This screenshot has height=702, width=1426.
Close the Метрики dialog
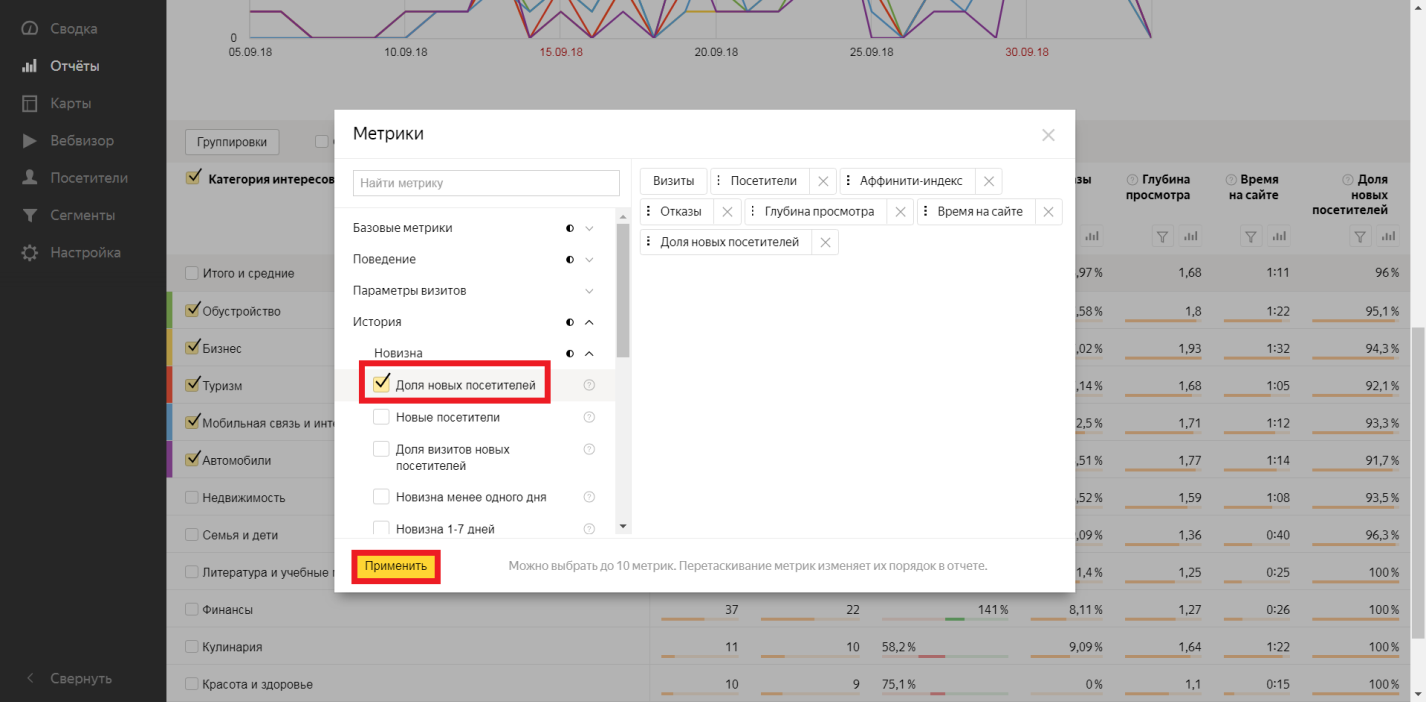[x=1048, y=135]
